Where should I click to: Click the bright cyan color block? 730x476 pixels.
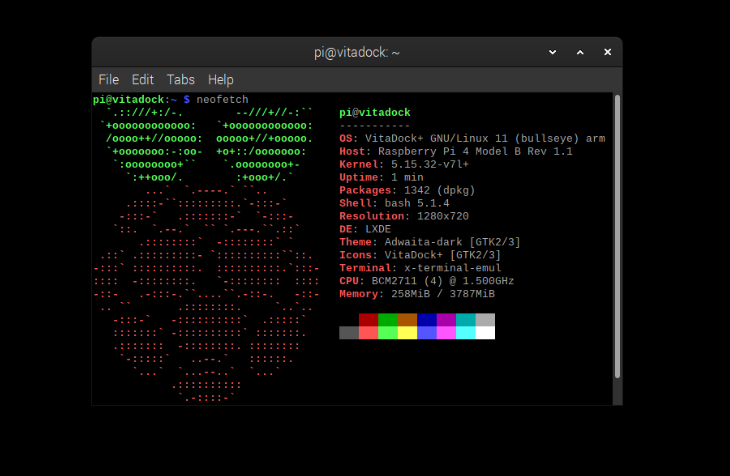pos(466,333)
